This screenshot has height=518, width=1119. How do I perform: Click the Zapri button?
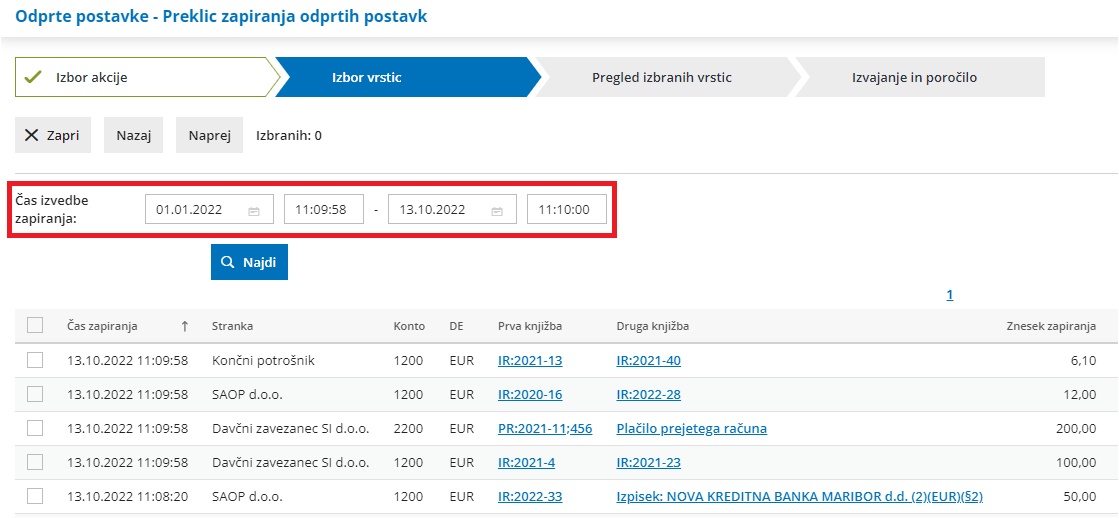tap(53, 136)
